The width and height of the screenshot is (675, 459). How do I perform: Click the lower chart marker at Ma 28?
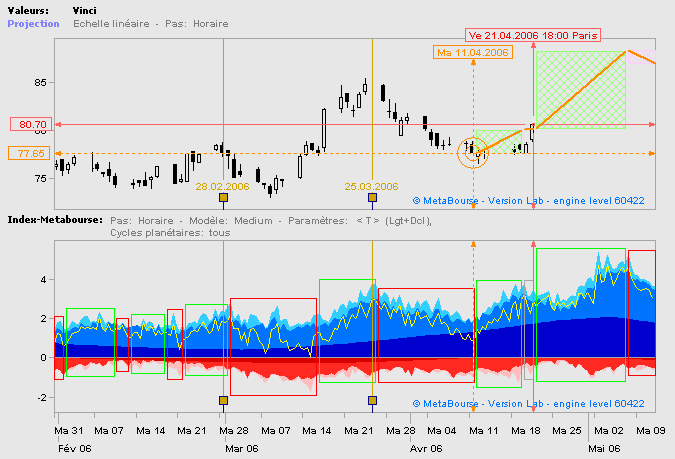tap(223, 401)
